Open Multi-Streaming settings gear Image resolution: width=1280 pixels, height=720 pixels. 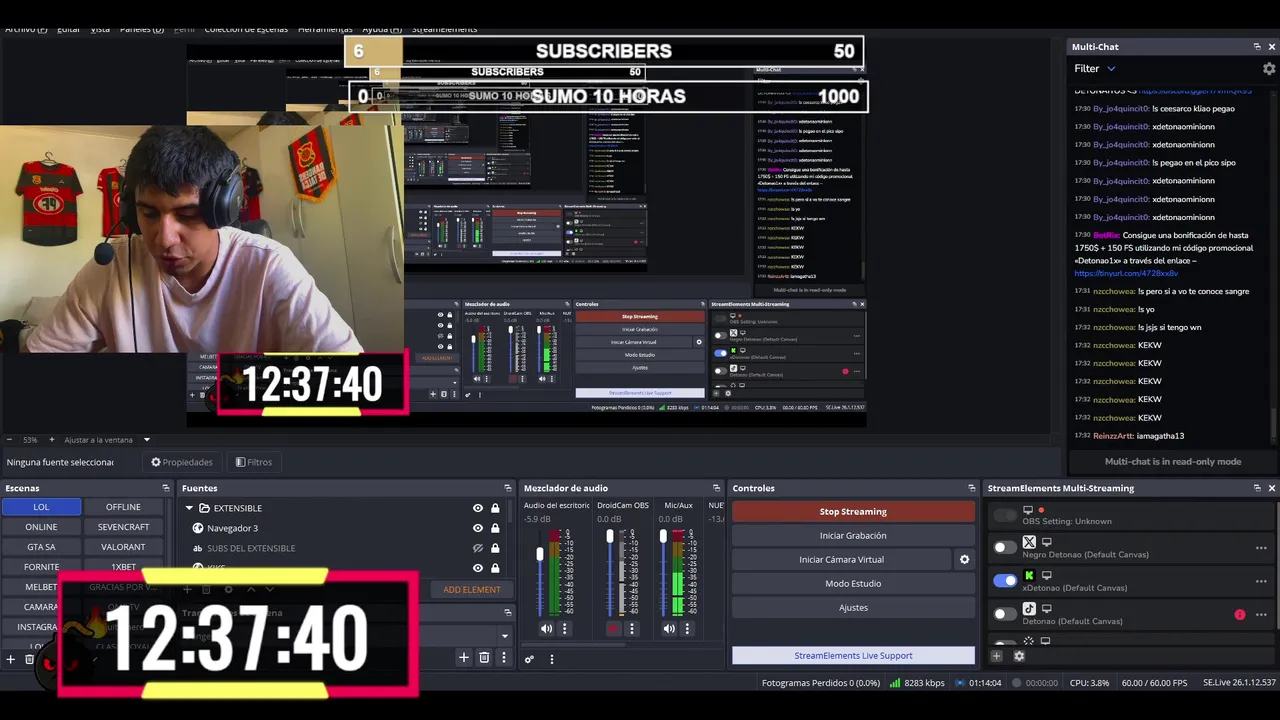pyautogui.click(x=1019, y=656)
